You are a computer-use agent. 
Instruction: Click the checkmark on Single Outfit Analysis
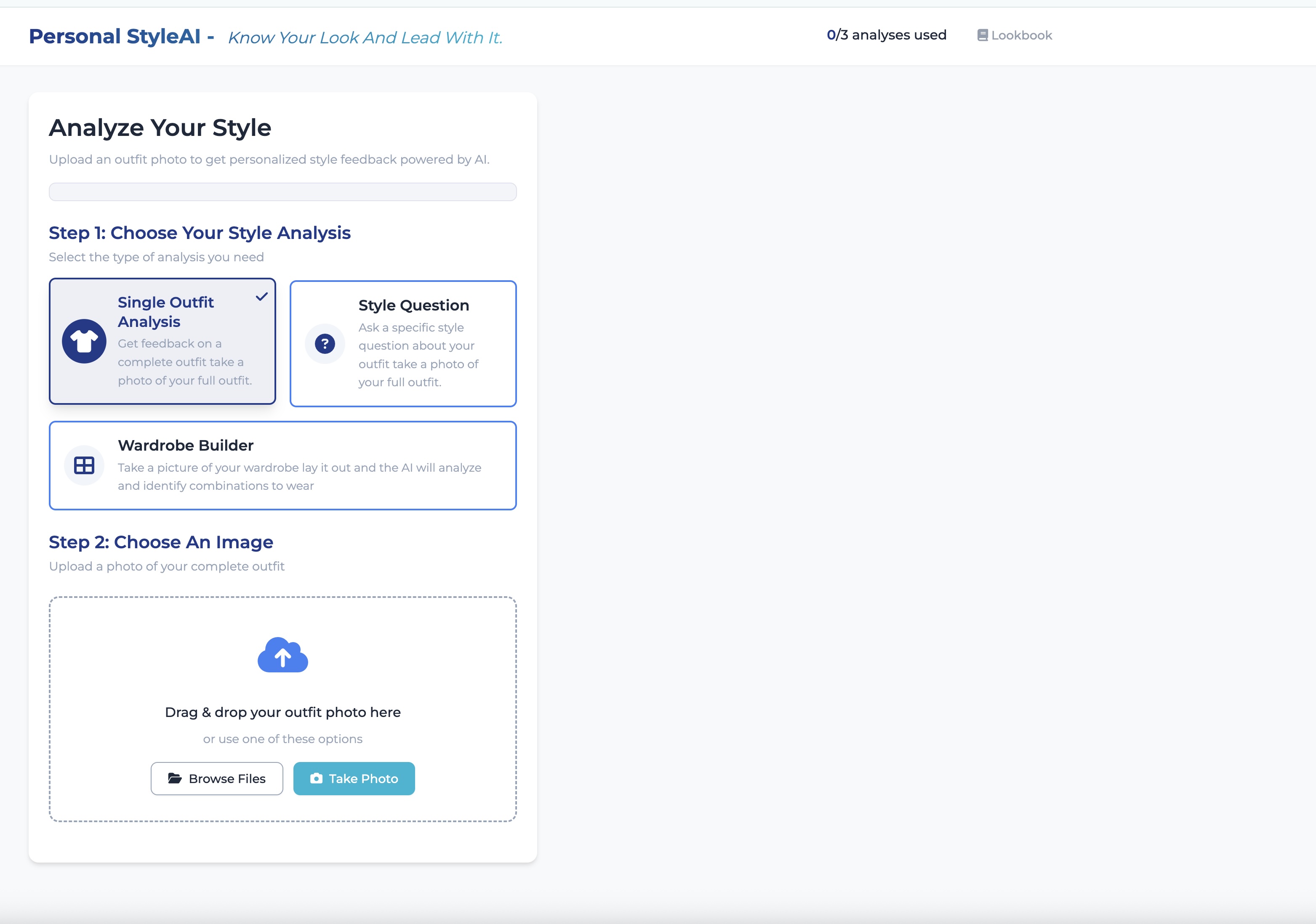pyautogui.click(x=262, y=297)
